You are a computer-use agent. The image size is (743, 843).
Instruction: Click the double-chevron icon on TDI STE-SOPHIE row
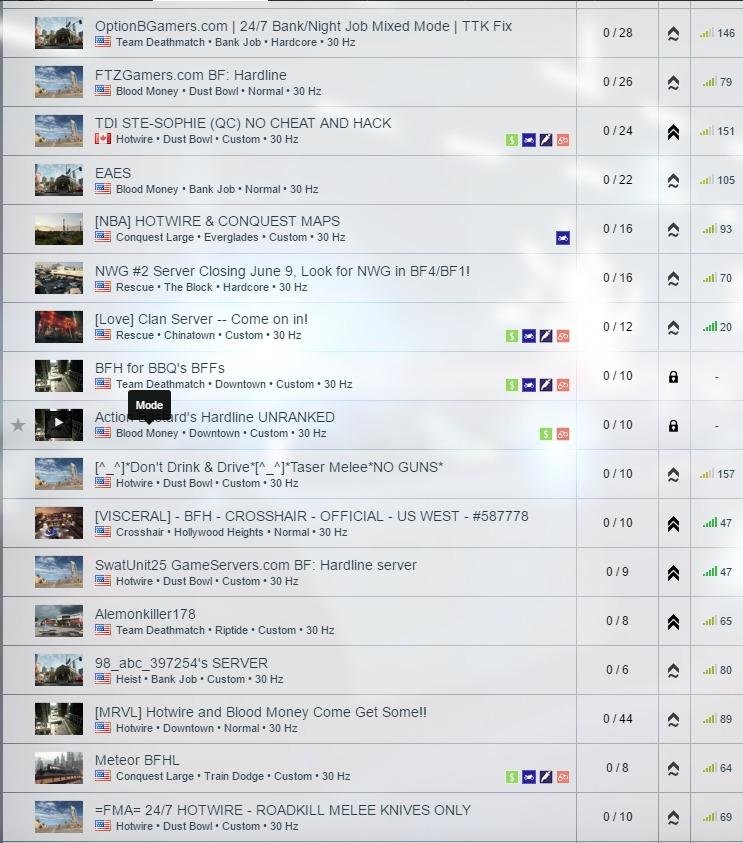673,132
